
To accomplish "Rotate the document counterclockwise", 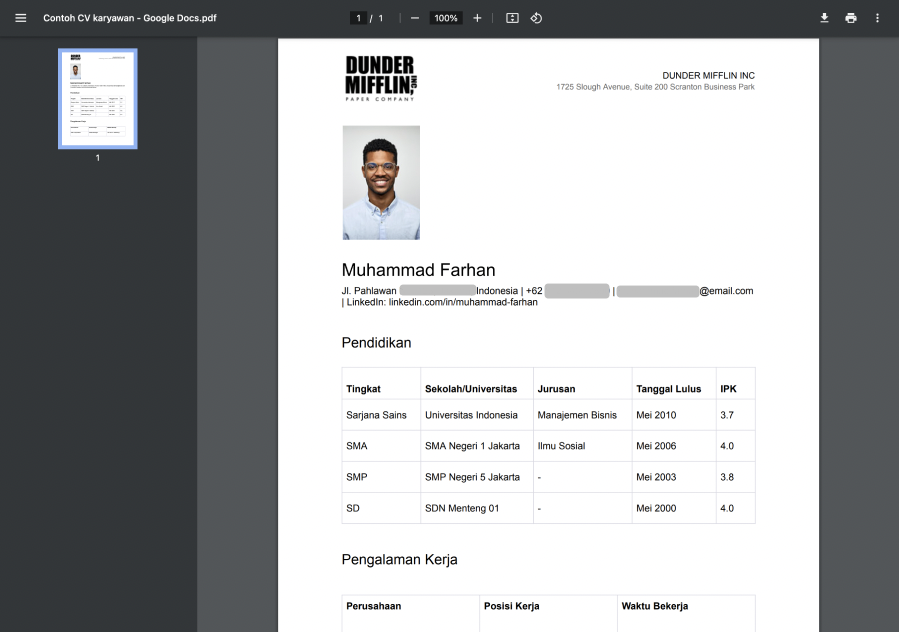I will coord(536,18).
